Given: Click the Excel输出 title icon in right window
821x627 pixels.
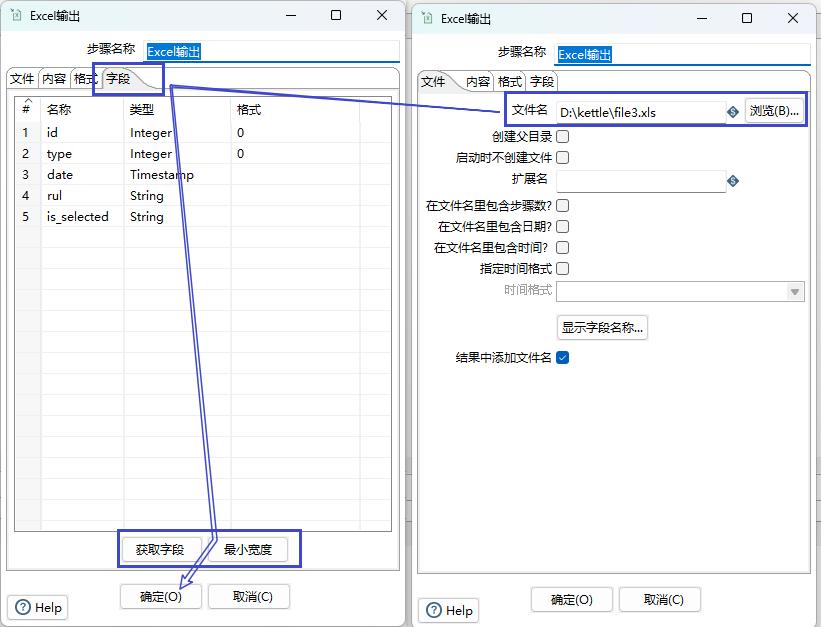Looking at the screenshot, I should pyautogui.click(x=428, y=18).
